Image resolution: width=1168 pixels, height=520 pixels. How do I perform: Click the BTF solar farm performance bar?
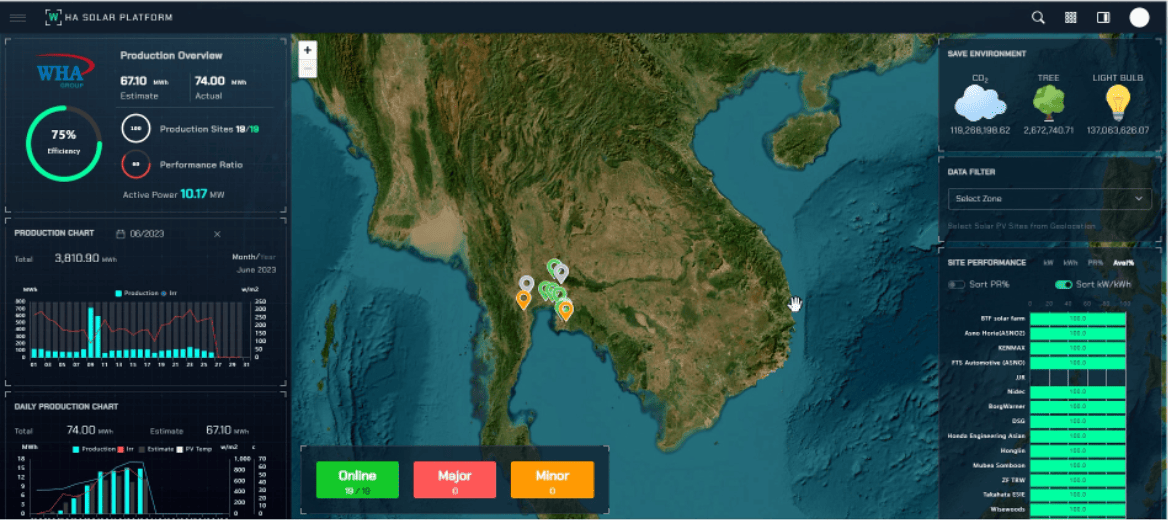tap(1077, 319)
